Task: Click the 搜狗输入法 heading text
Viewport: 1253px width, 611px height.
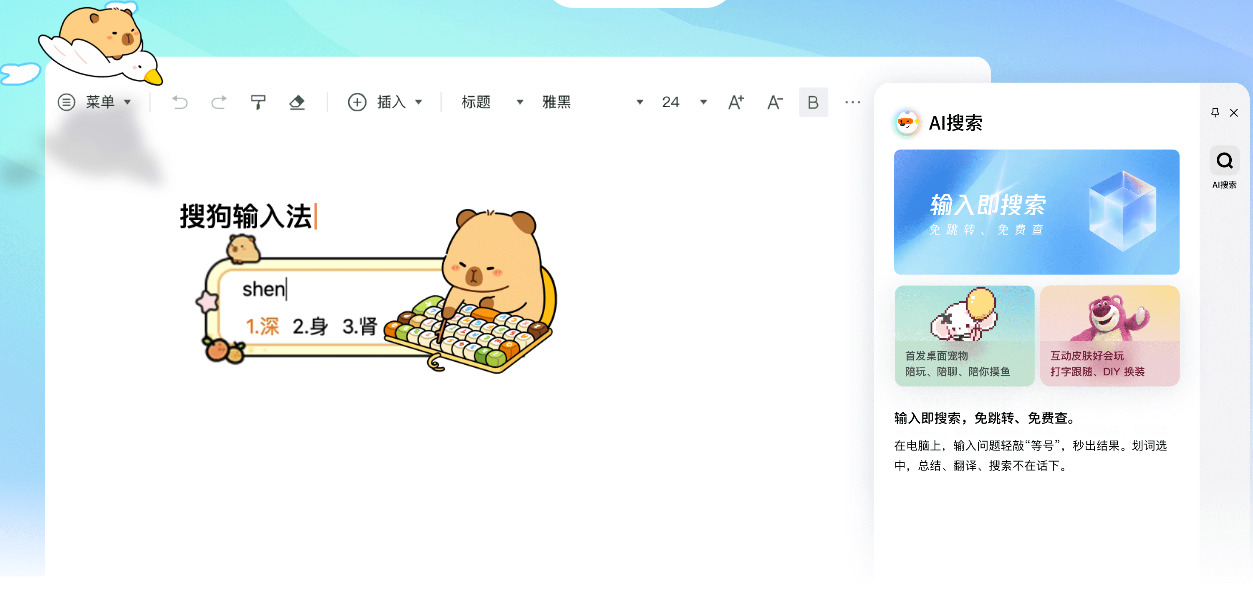Action: tap(246, 216)
